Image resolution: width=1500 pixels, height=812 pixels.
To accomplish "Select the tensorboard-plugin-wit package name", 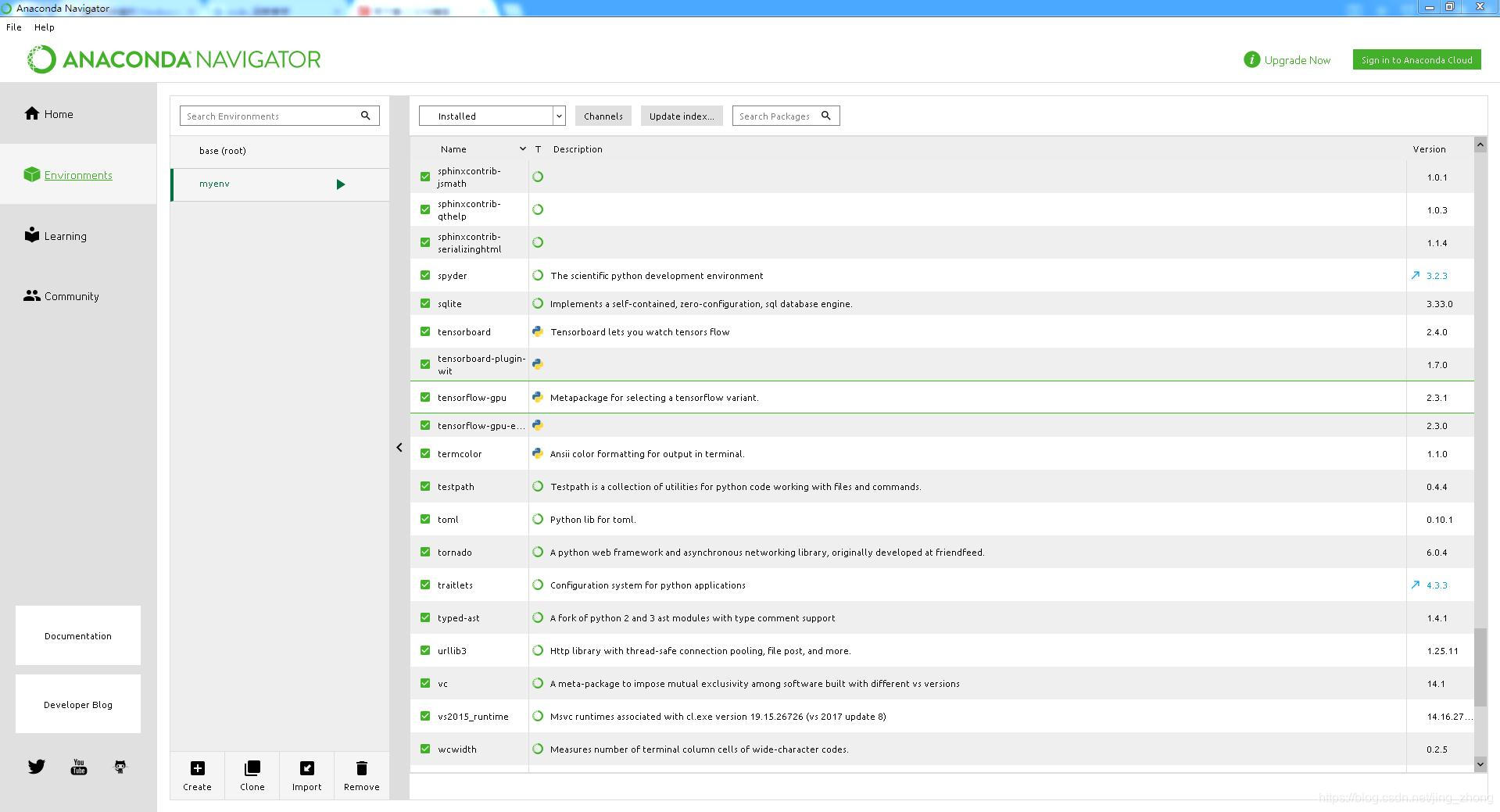I will click(482, 365).
